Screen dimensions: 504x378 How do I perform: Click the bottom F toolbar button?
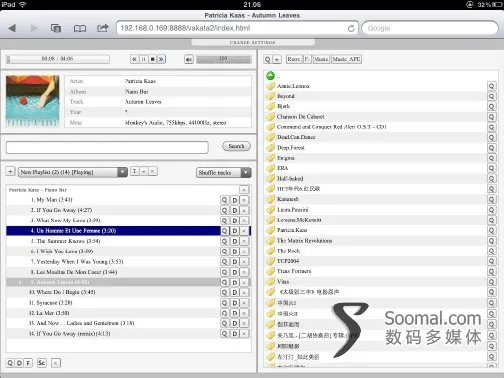point(28,363)
